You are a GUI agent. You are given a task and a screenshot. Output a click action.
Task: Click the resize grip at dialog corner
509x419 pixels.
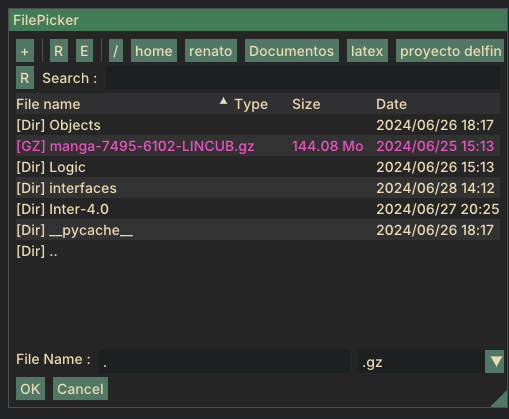click(x=499, y=399)
